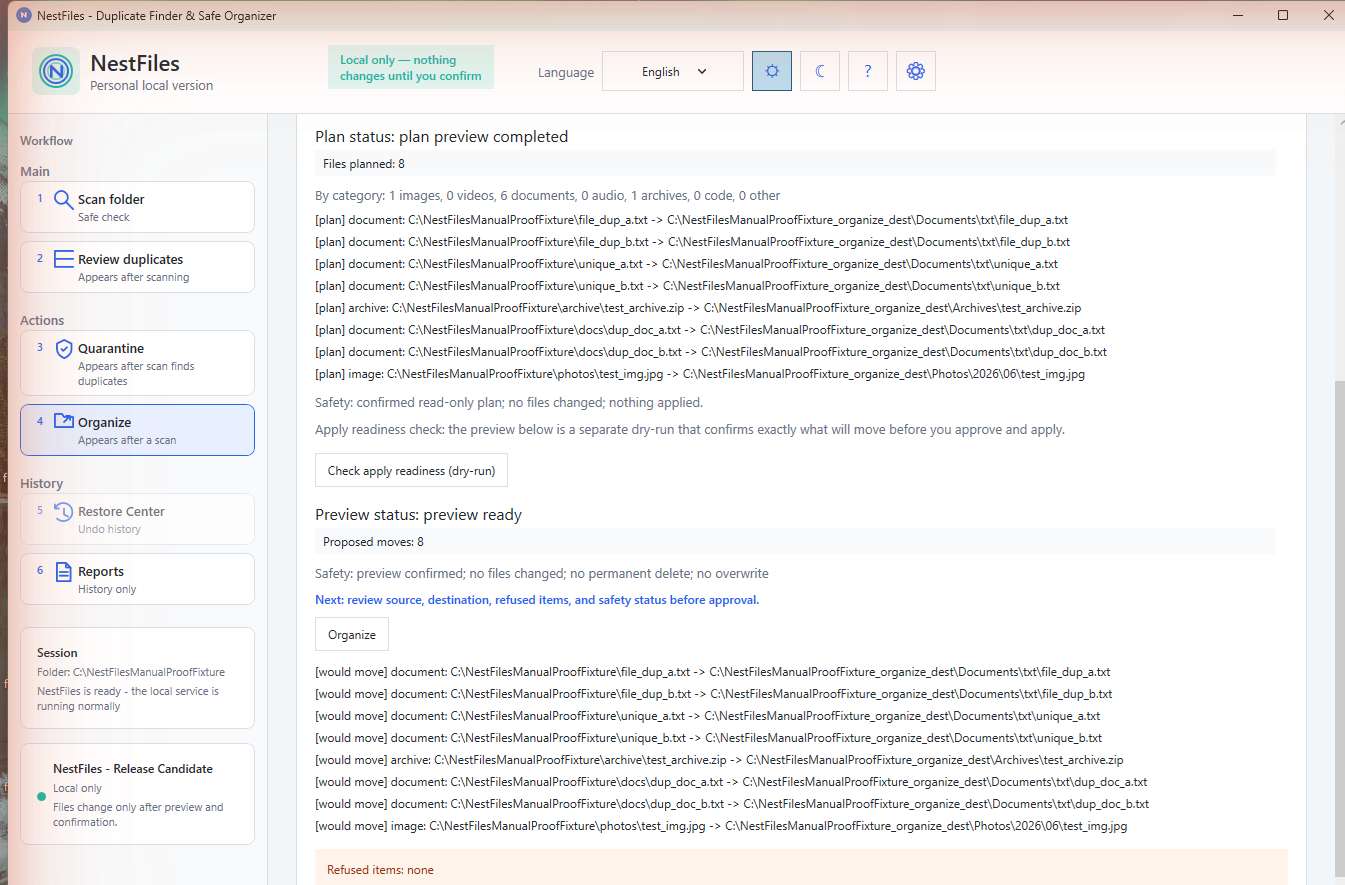
Task: Click the '[plan] image' row for test_img.jpg
Action: [x=700, y=374]
